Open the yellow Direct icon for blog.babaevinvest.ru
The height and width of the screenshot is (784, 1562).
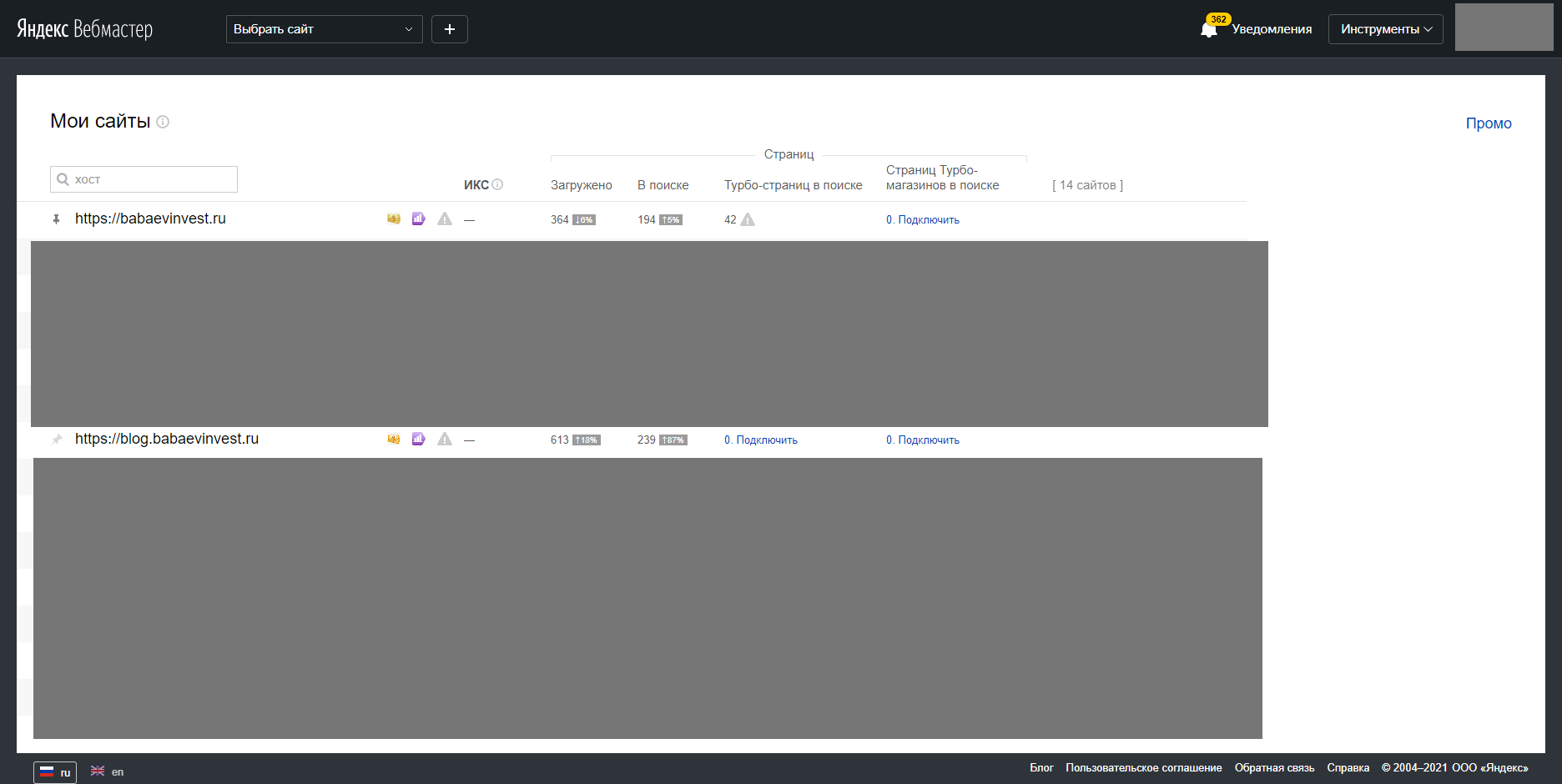click(x=394, y=440)
